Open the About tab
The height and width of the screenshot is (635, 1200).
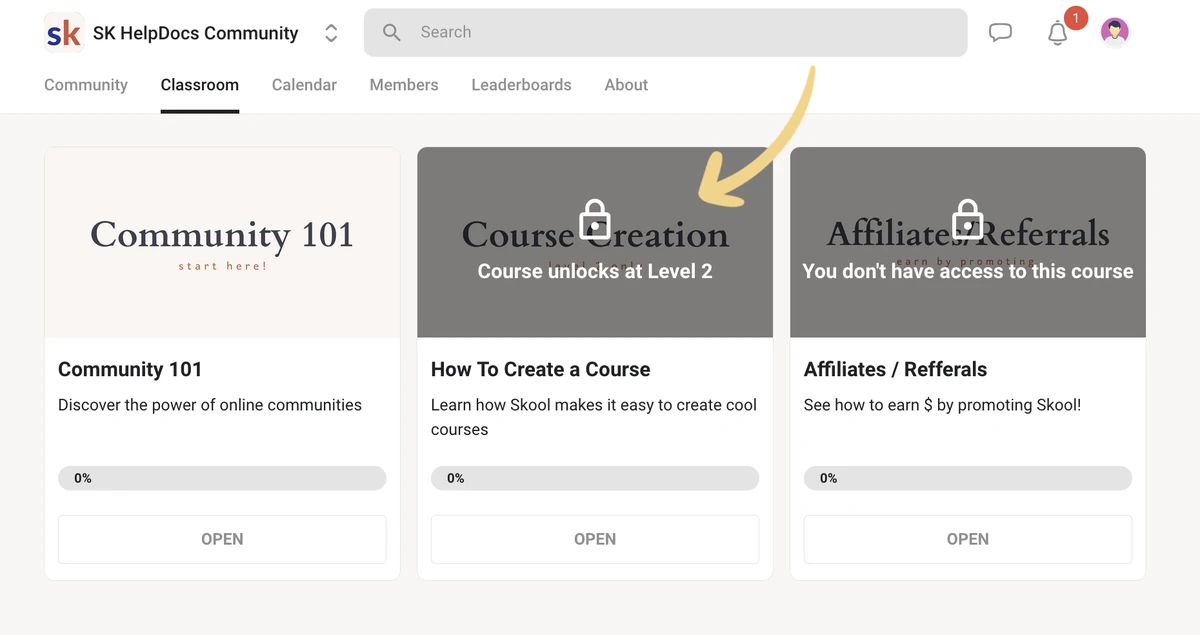coord(626,85)
